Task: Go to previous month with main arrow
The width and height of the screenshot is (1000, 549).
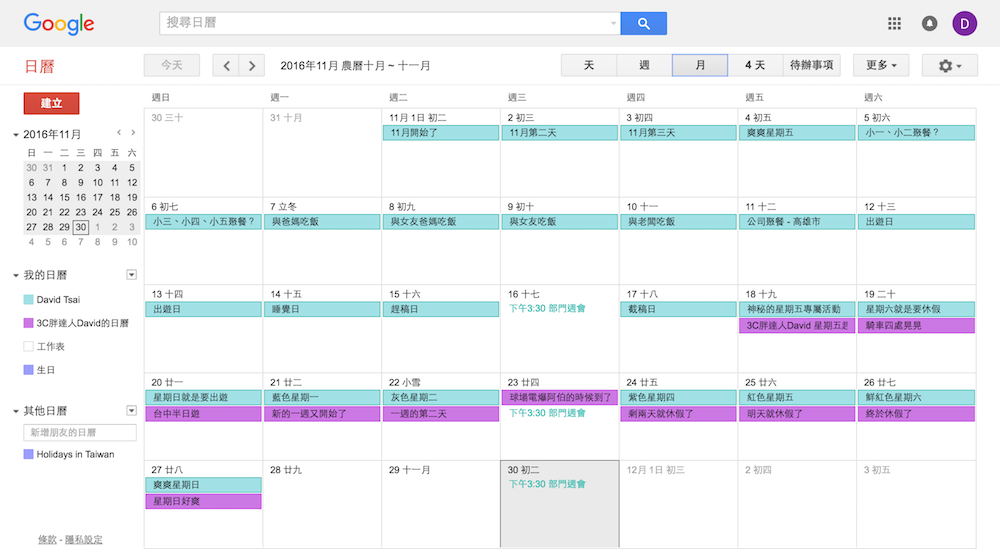Action: (x=227, y=66)
